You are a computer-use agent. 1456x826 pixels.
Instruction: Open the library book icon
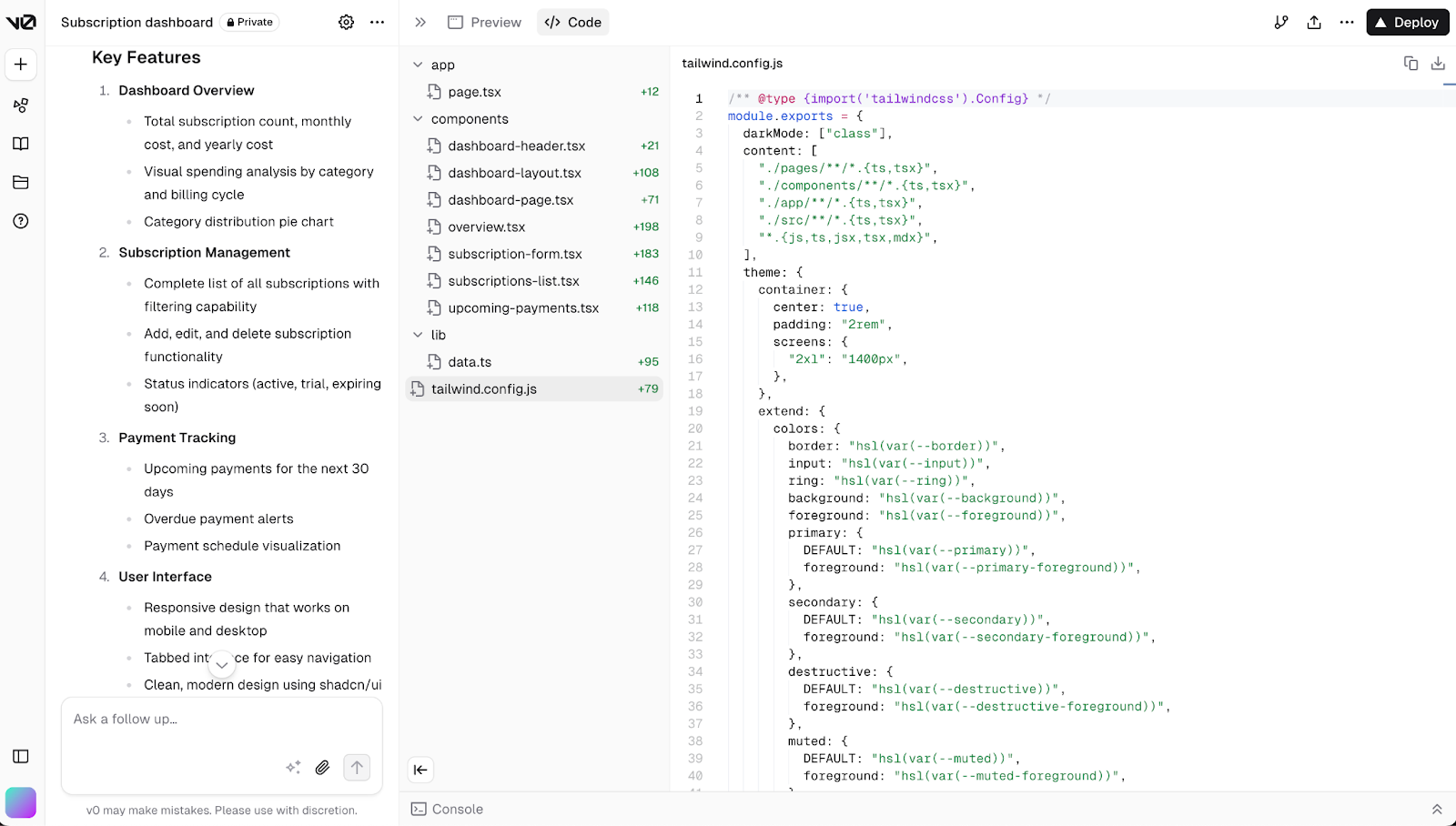coord(21,144)
